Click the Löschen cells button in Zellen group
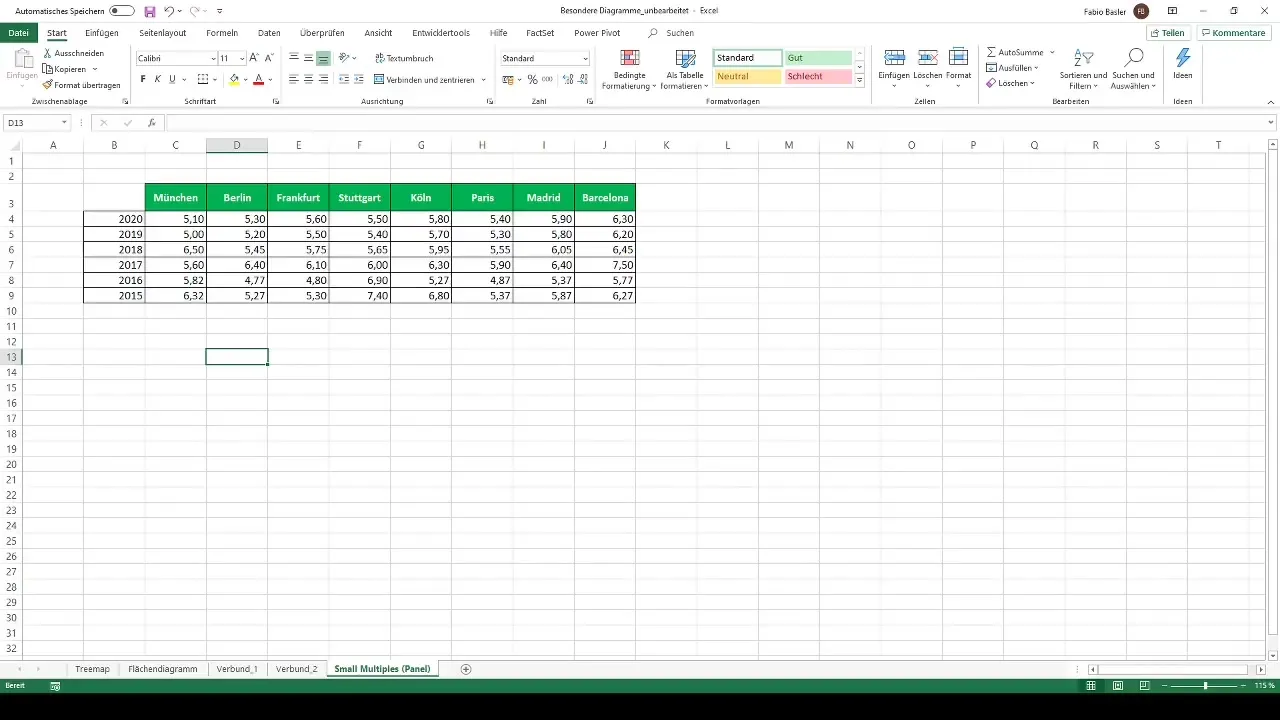 [927, 69]
